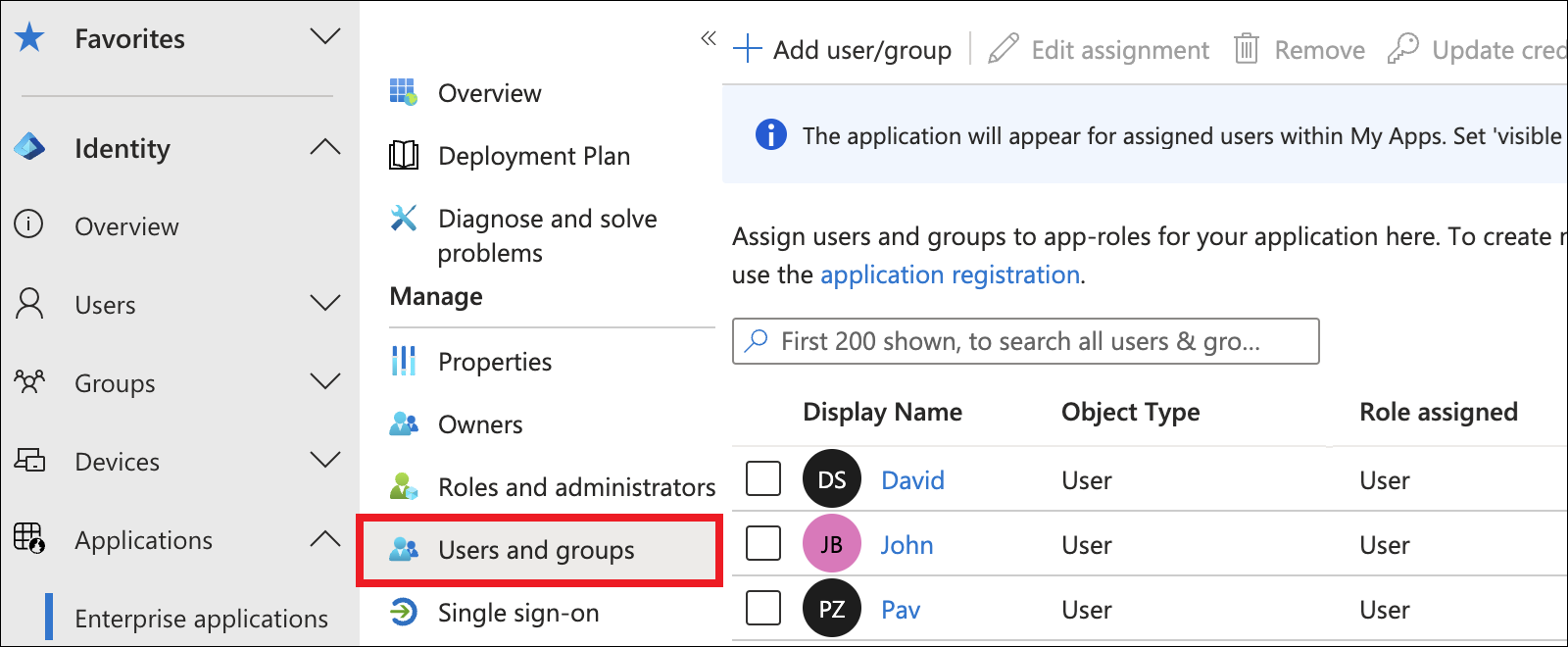
Task: Expand the Groups sidebar chevron
Action: [x=325, y=381]
